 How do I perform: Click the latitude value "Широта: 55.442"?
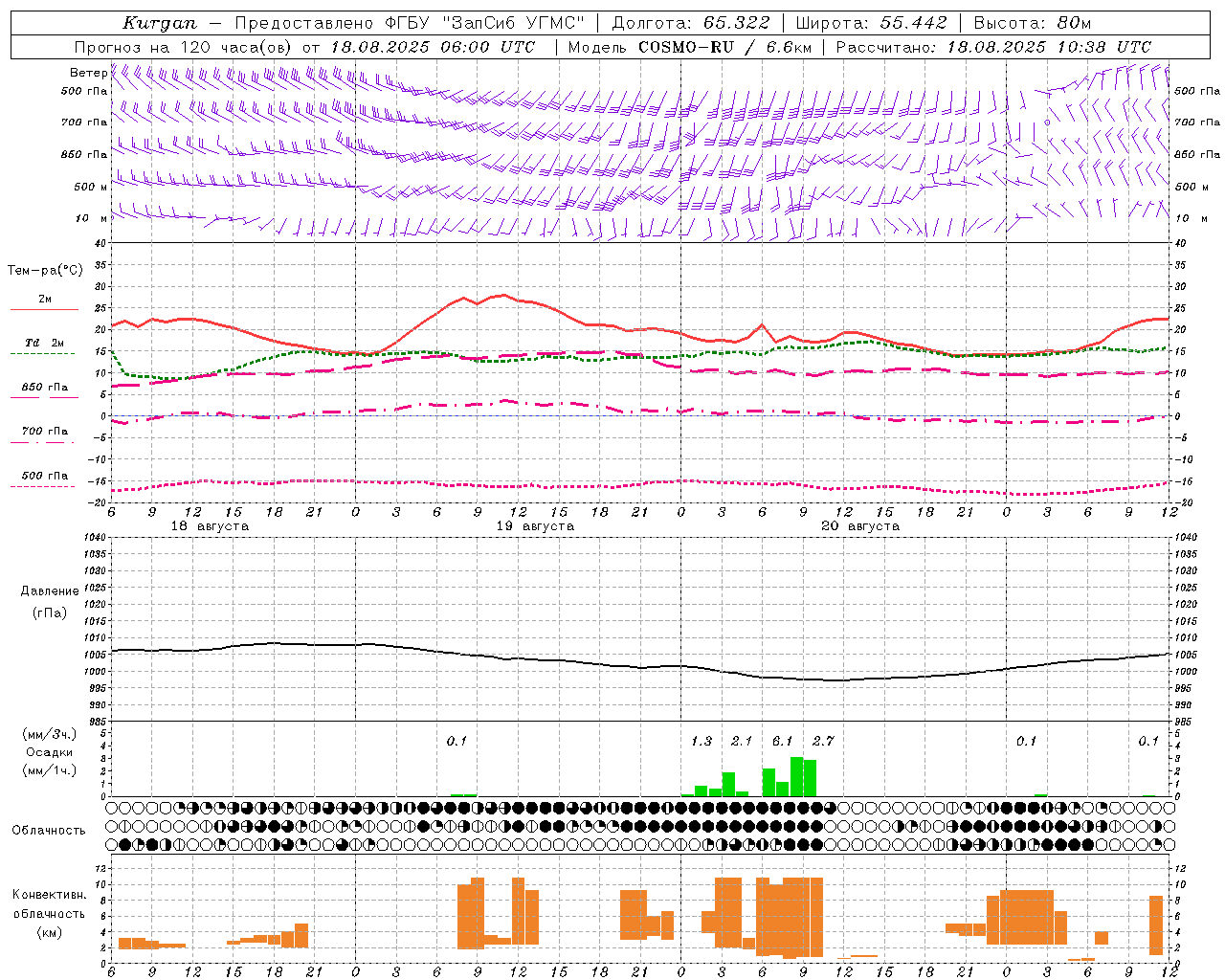872,23
